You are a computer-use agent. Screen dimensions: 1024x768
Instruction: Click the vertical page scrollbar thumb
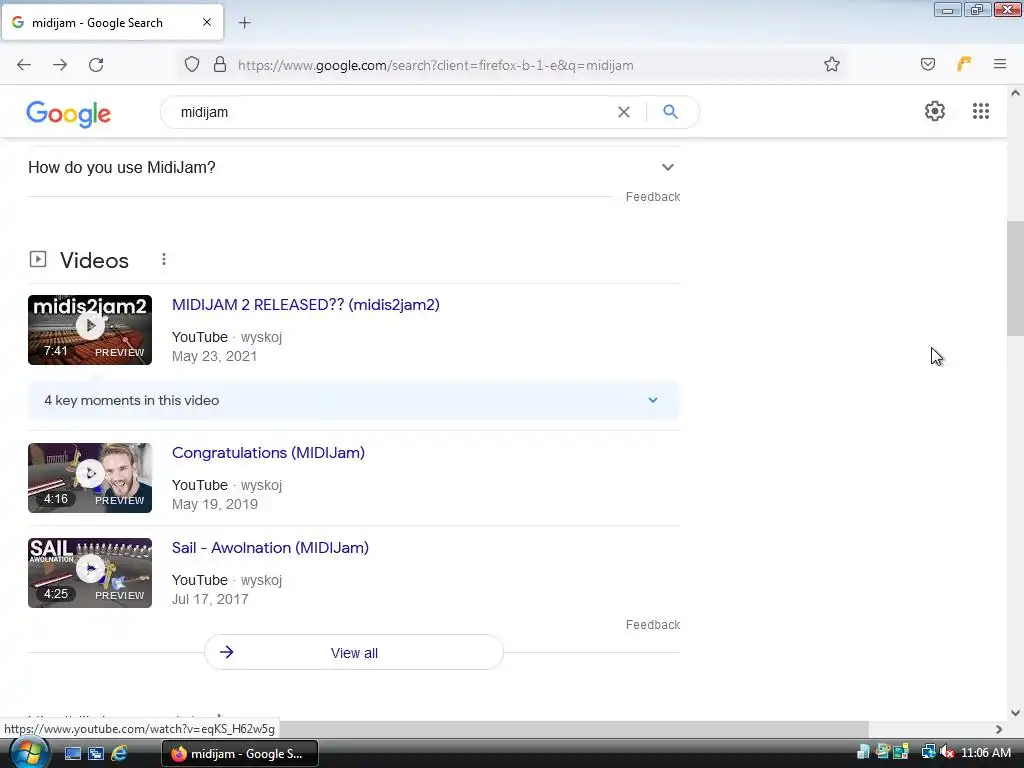(1015, 278)
